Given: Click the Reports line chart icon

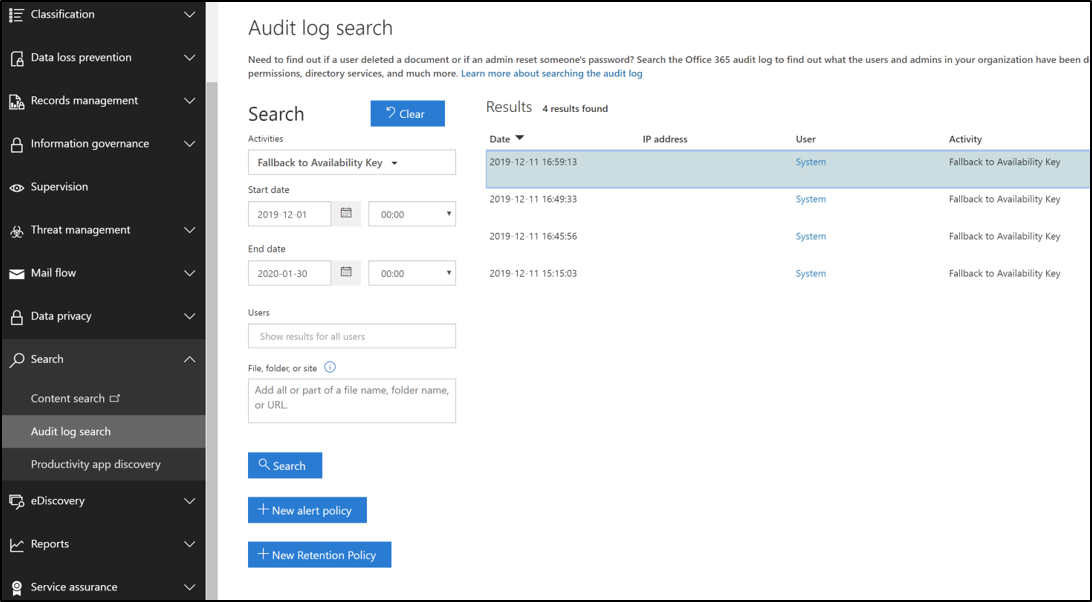Looking at the screenshot, I should 16,545.
